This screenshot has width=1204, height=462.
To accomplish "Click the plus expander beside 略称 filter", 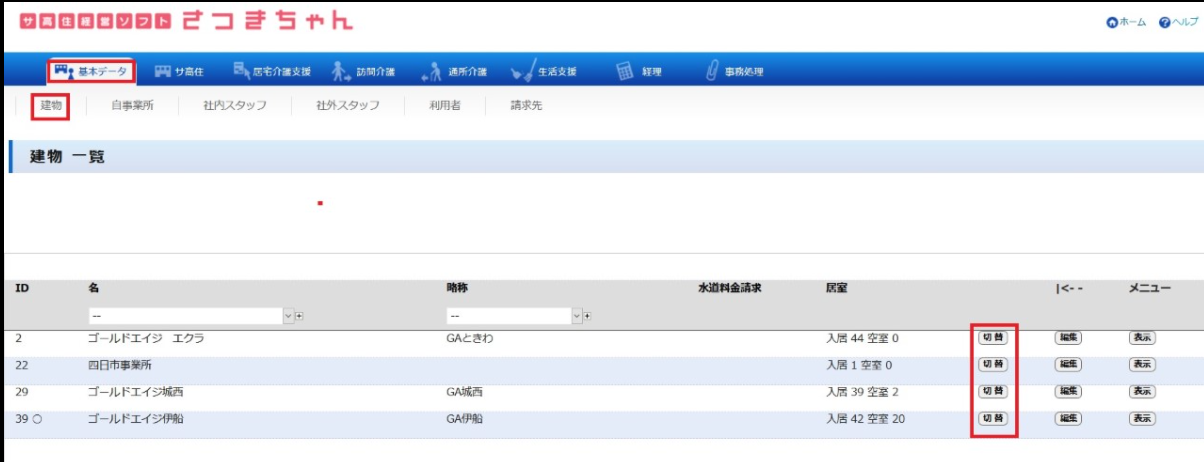I will [x=586, y=316].
